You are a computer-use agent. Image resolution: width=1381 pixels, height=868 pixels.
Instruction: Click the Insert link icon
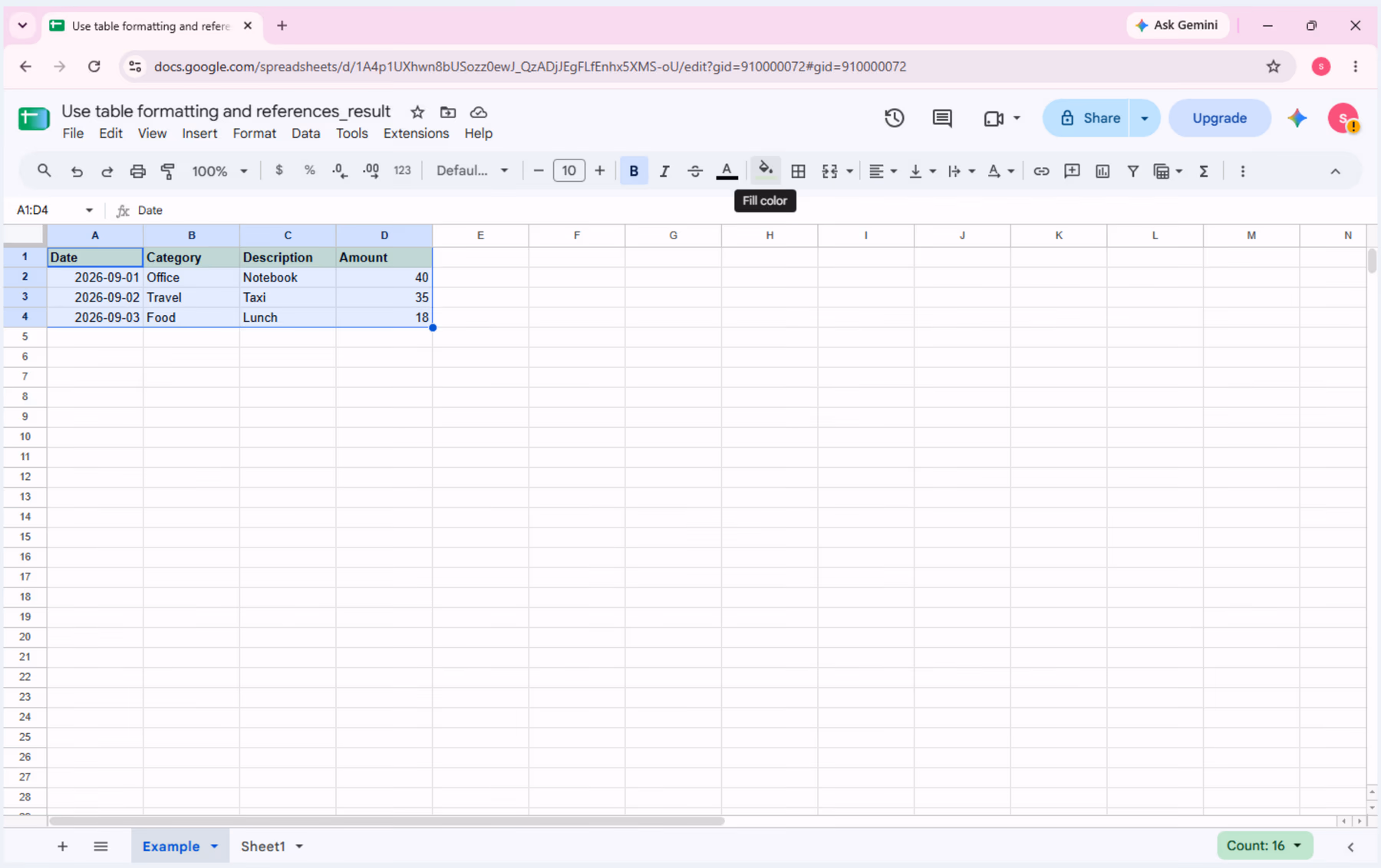coord(1041,171)
